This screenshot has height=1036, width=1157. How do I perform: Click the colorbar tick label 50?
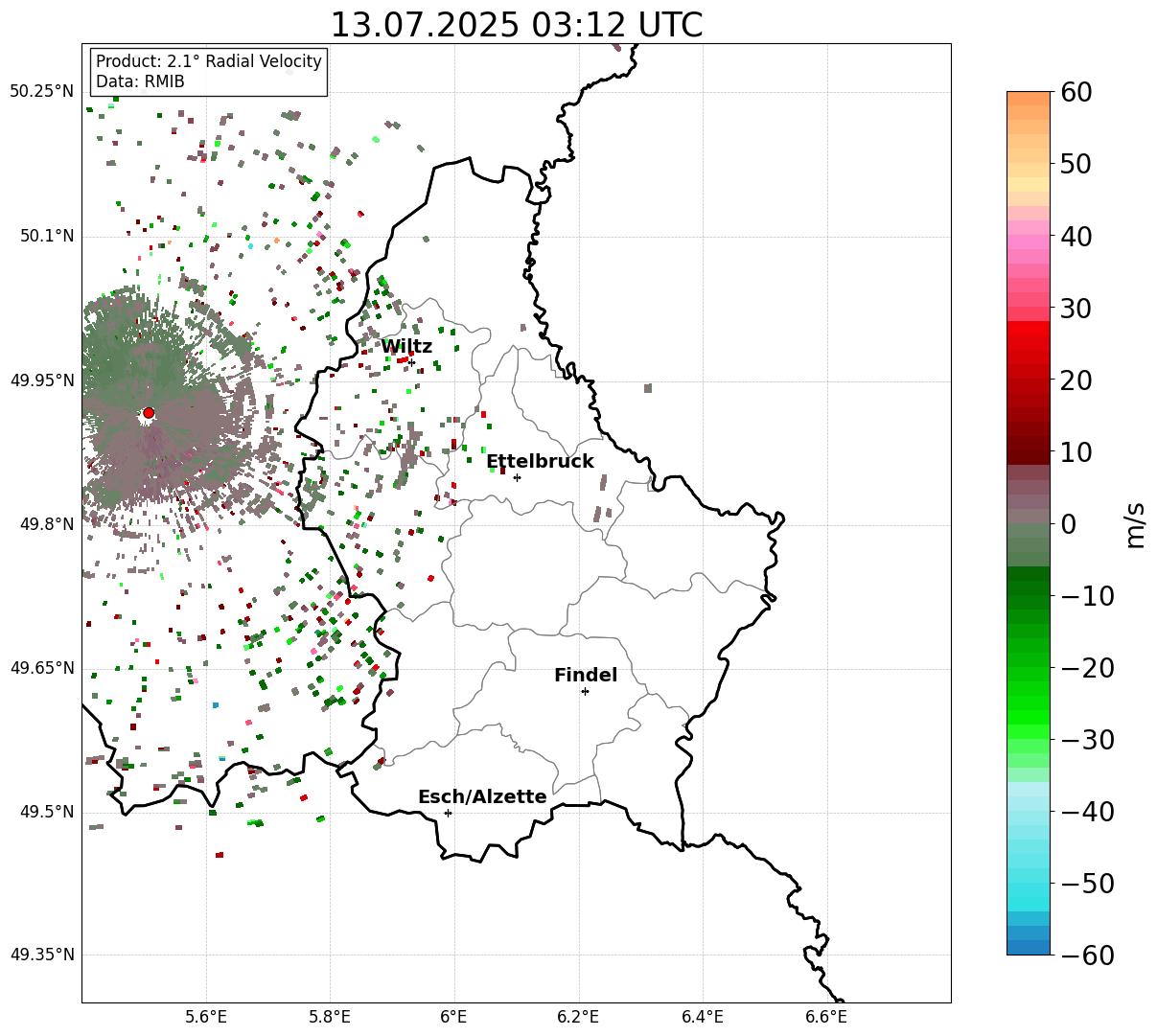point(1074,164)
